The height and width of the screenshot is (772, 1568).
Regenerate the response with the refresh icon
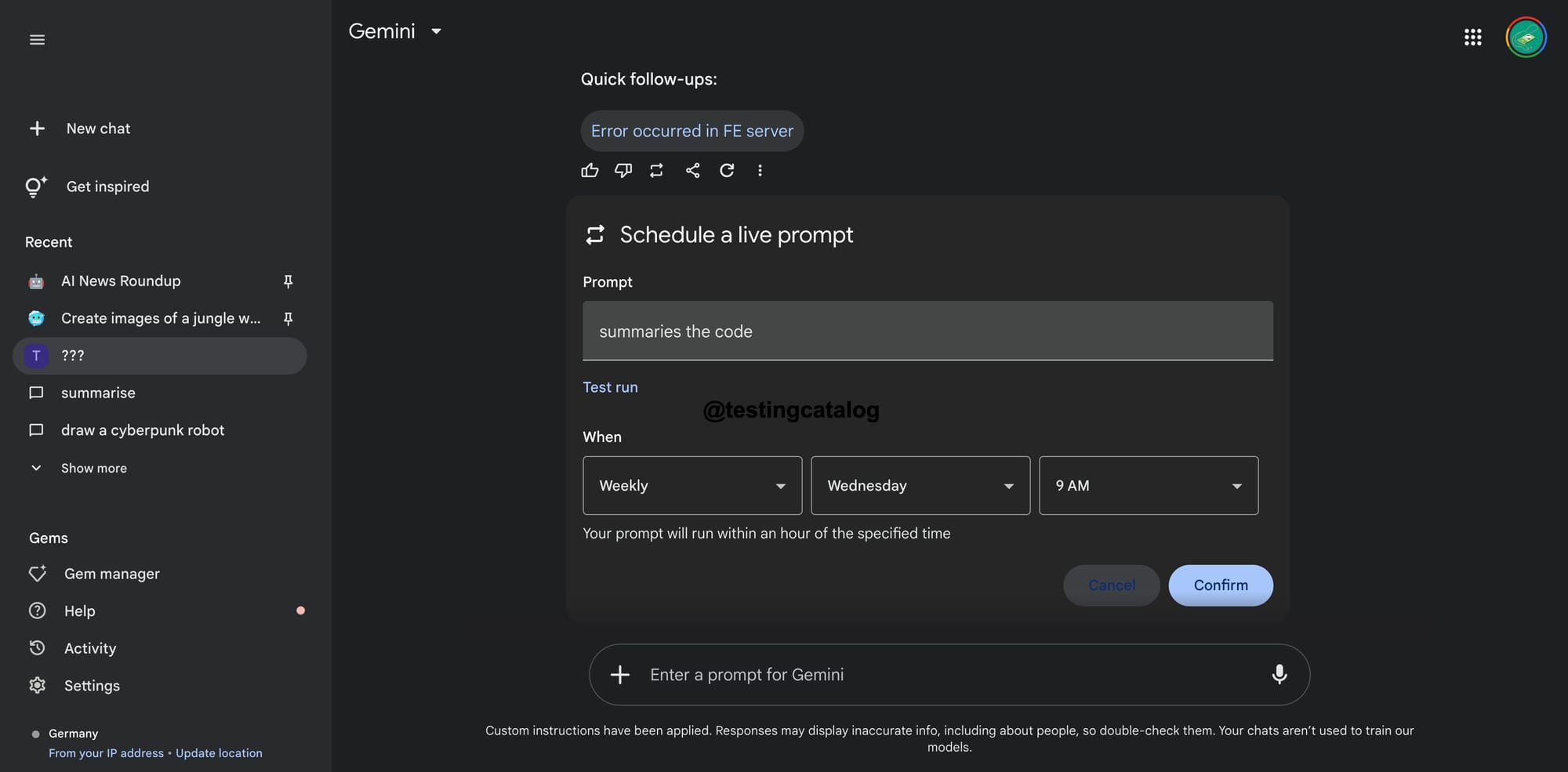pos(727,170)
